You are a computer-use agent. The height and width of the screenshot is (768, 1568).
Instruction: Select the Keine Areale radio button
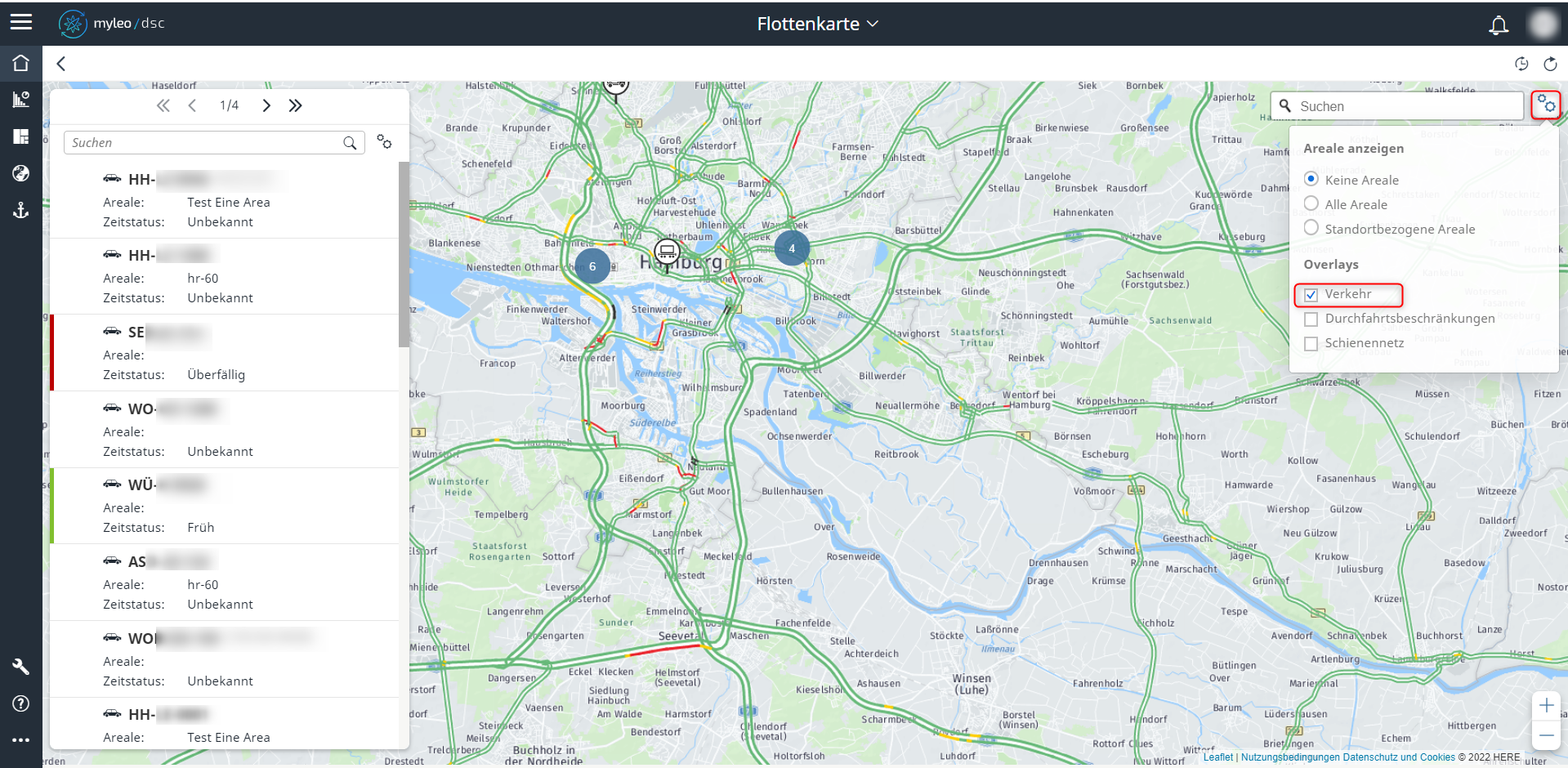pyautogui.click(x=1311, y=179)
